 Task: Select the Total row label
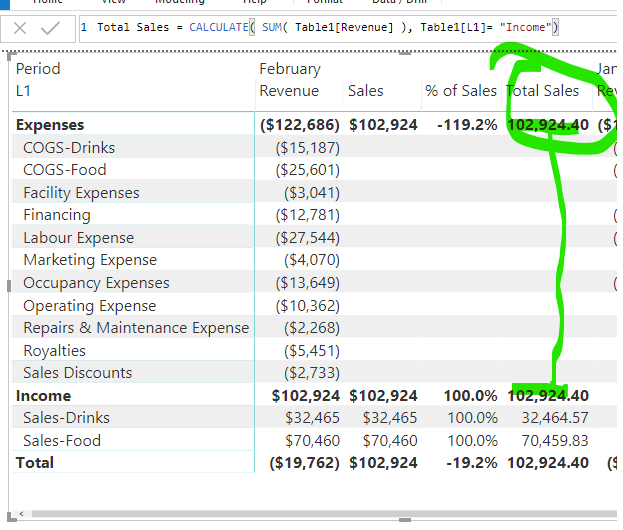(35, 463)
